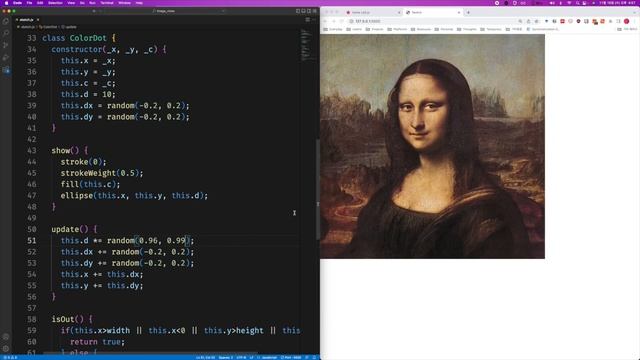The height and width of the screenshot is (360, 640).
Task: Click the Spotlight search icon in menu bar
Action: coord(577,3)
